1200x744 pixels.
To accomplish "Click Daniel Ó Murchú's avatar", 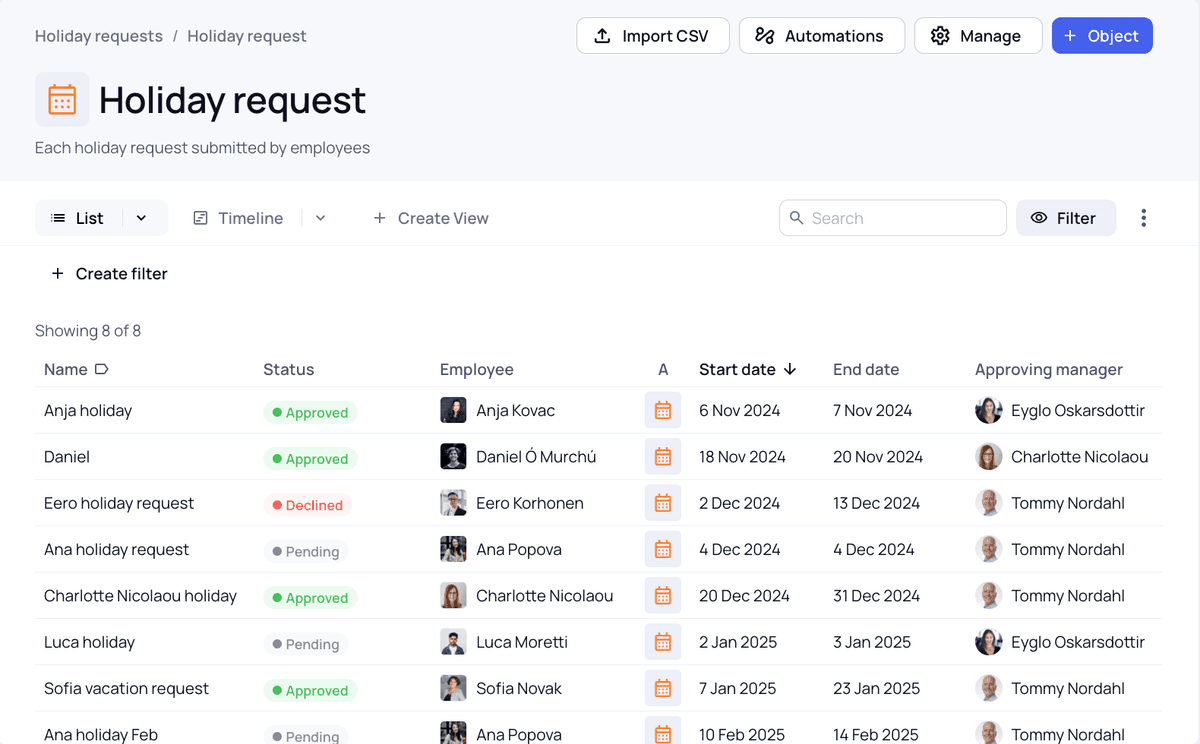I will 453,457.
